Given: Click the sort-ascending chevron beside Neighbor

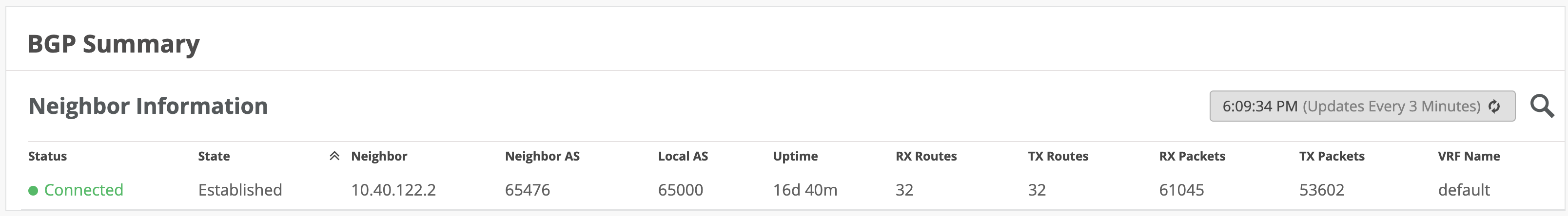Looking at the screenshot, I should click(x=334, y=156).
